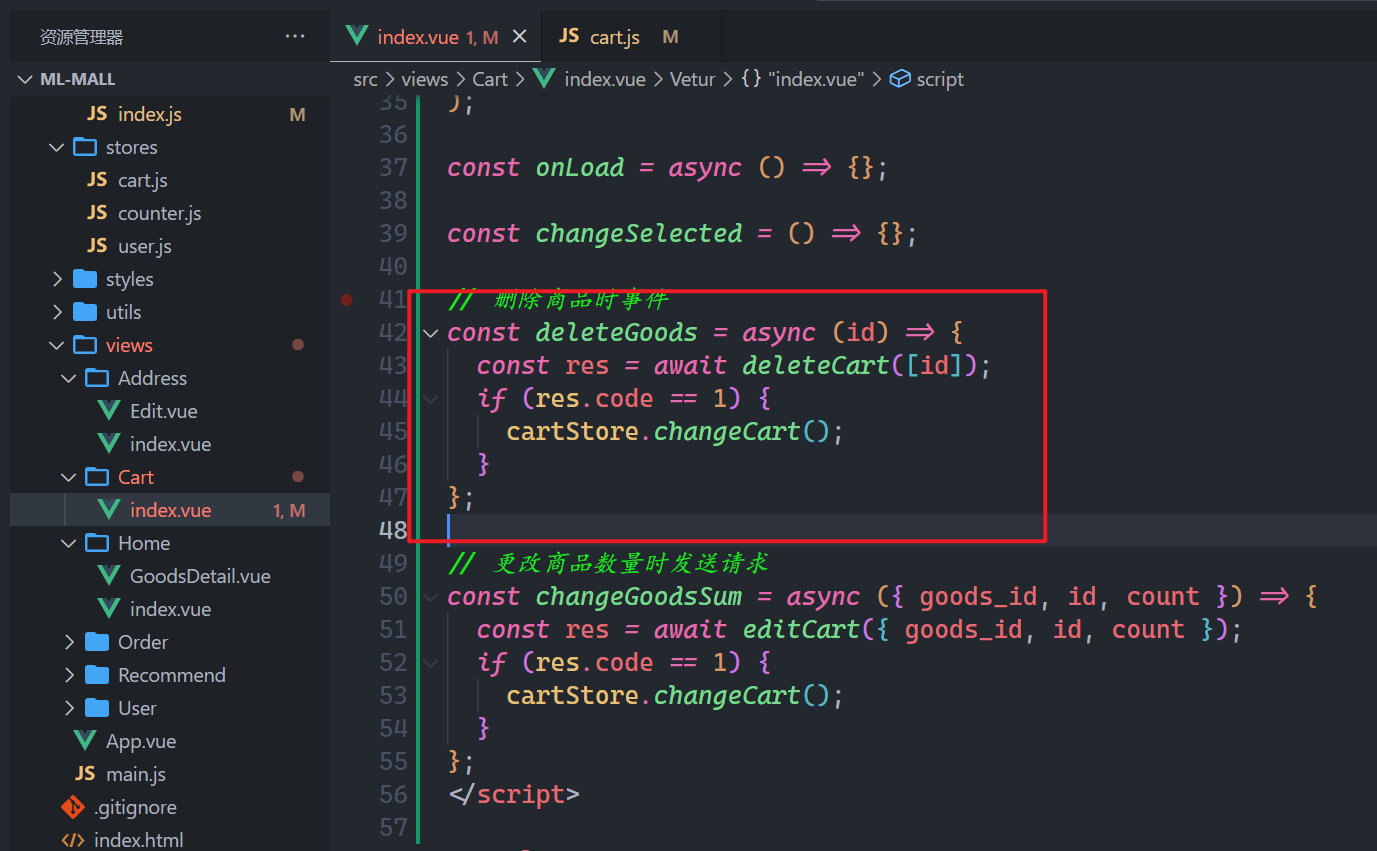Click the Vue icon beside App.vue
Image resolution: width=1377 pixels, height=851 pixels.
(85, 741)
